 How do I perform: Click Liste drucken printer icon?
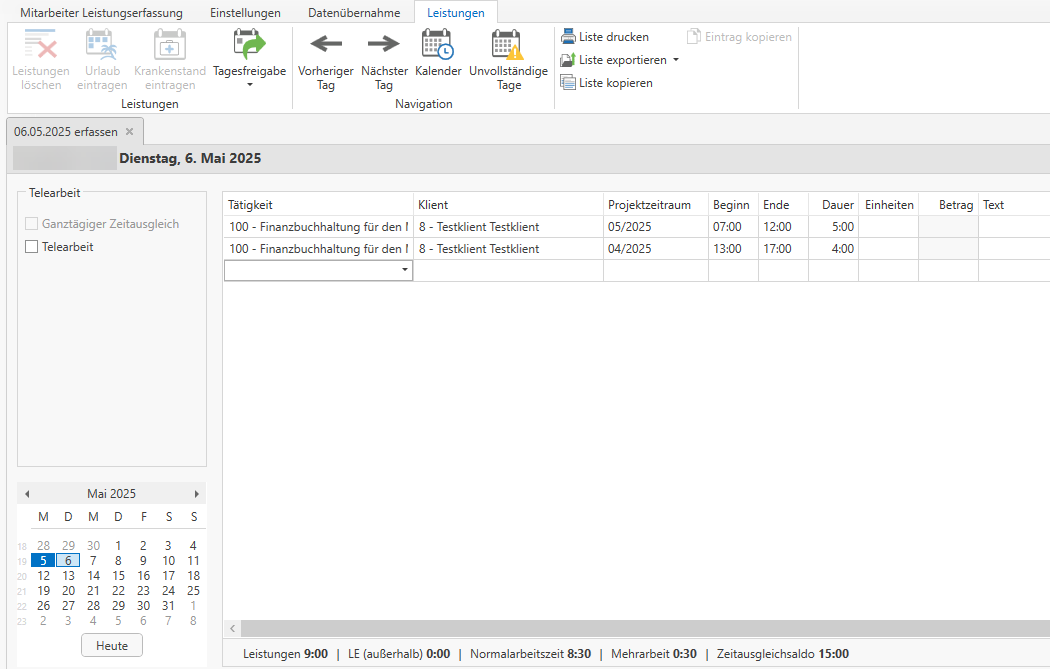coord(568,37)
